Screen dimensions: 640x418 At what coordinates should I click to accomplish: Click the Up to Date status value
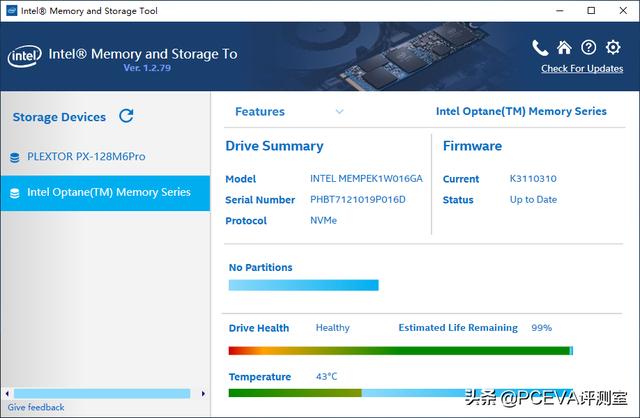tap(533, 199)
